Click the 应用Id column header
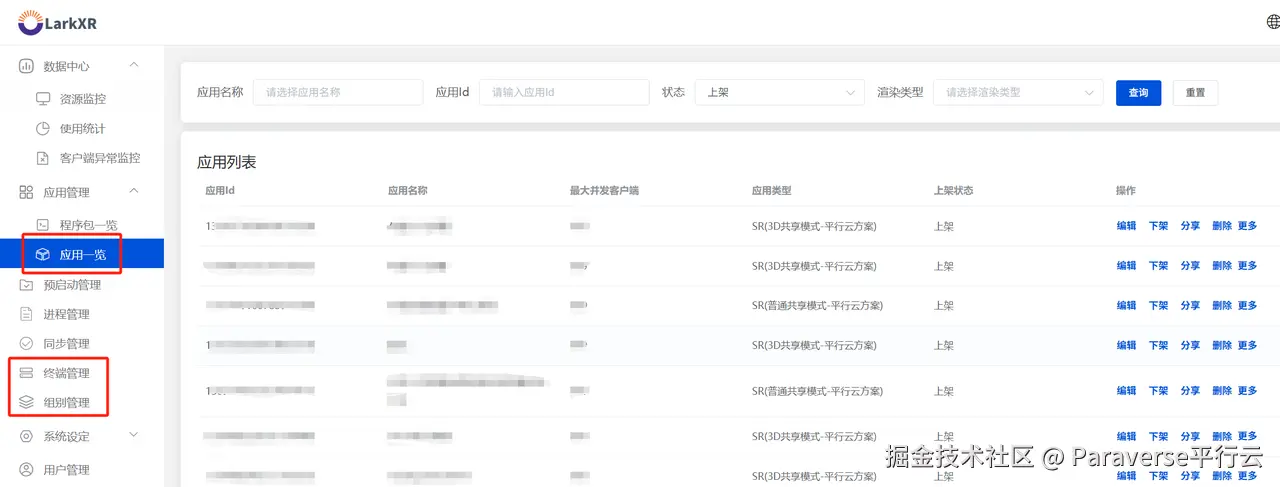This screenshot has height=487, width=1280. [x=220, y=191]
